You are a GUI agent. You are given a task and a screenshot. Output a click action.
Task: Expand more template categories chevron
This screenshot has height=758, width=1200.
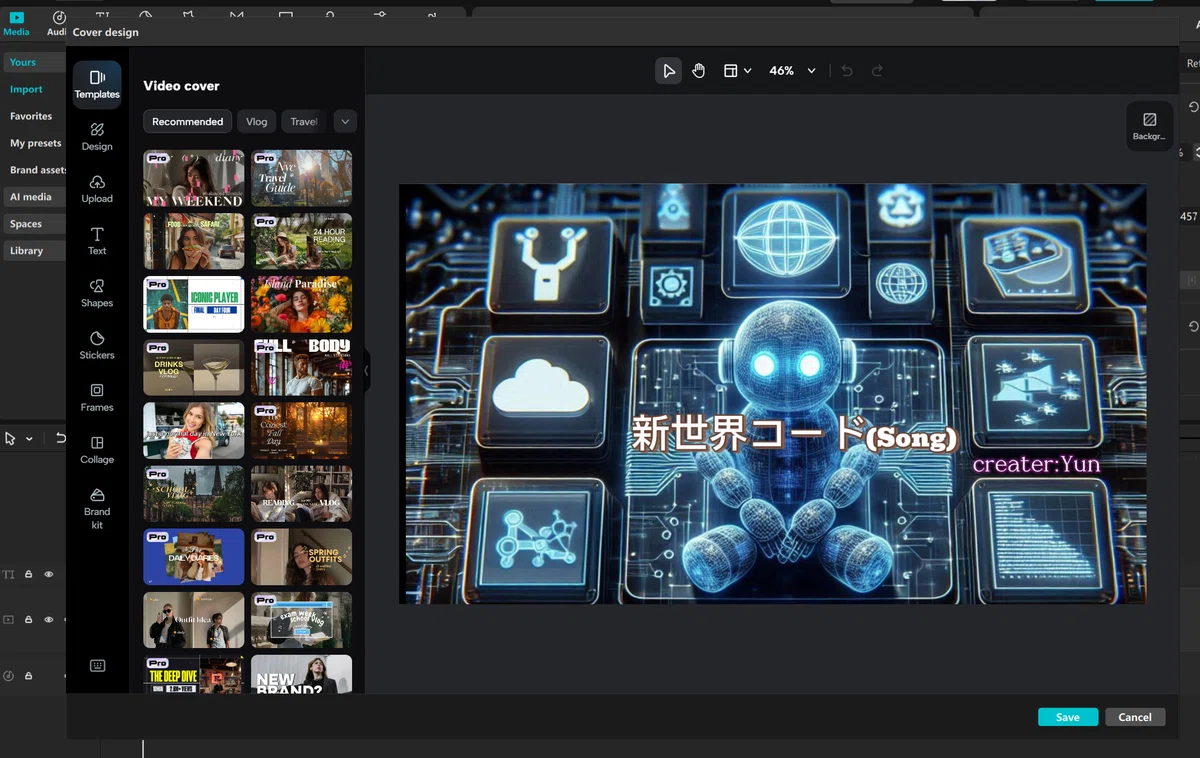pos(345,121)
